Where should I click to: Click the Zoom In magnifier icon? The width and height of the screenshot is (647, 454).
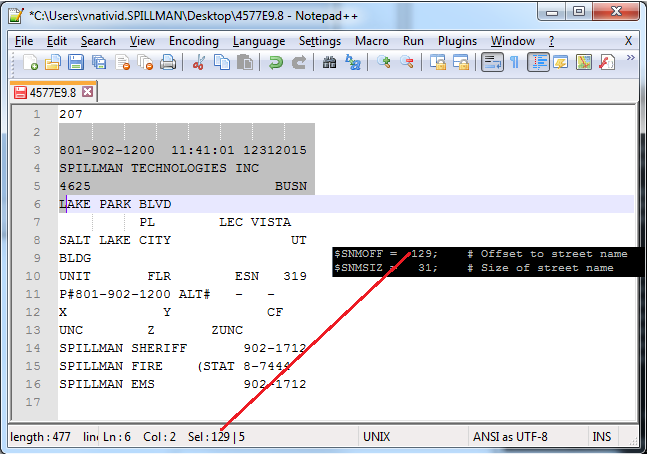click(384, 63)
